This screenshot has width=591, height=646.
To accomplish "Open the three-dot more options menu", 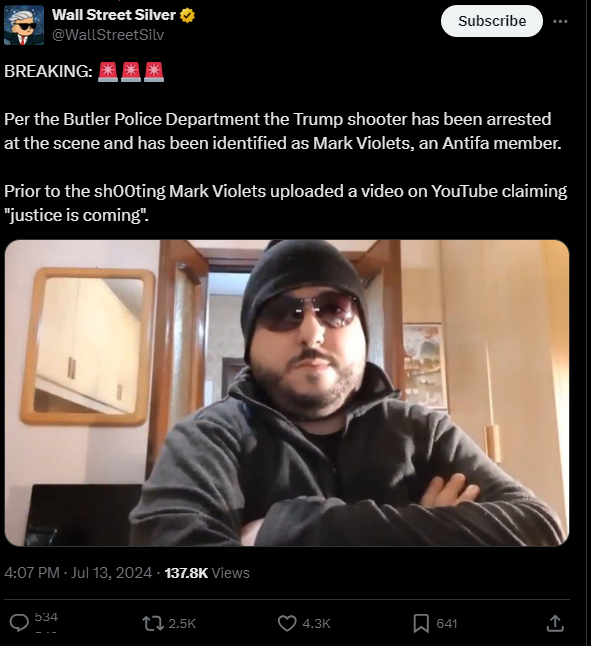I will click(560, 21).
